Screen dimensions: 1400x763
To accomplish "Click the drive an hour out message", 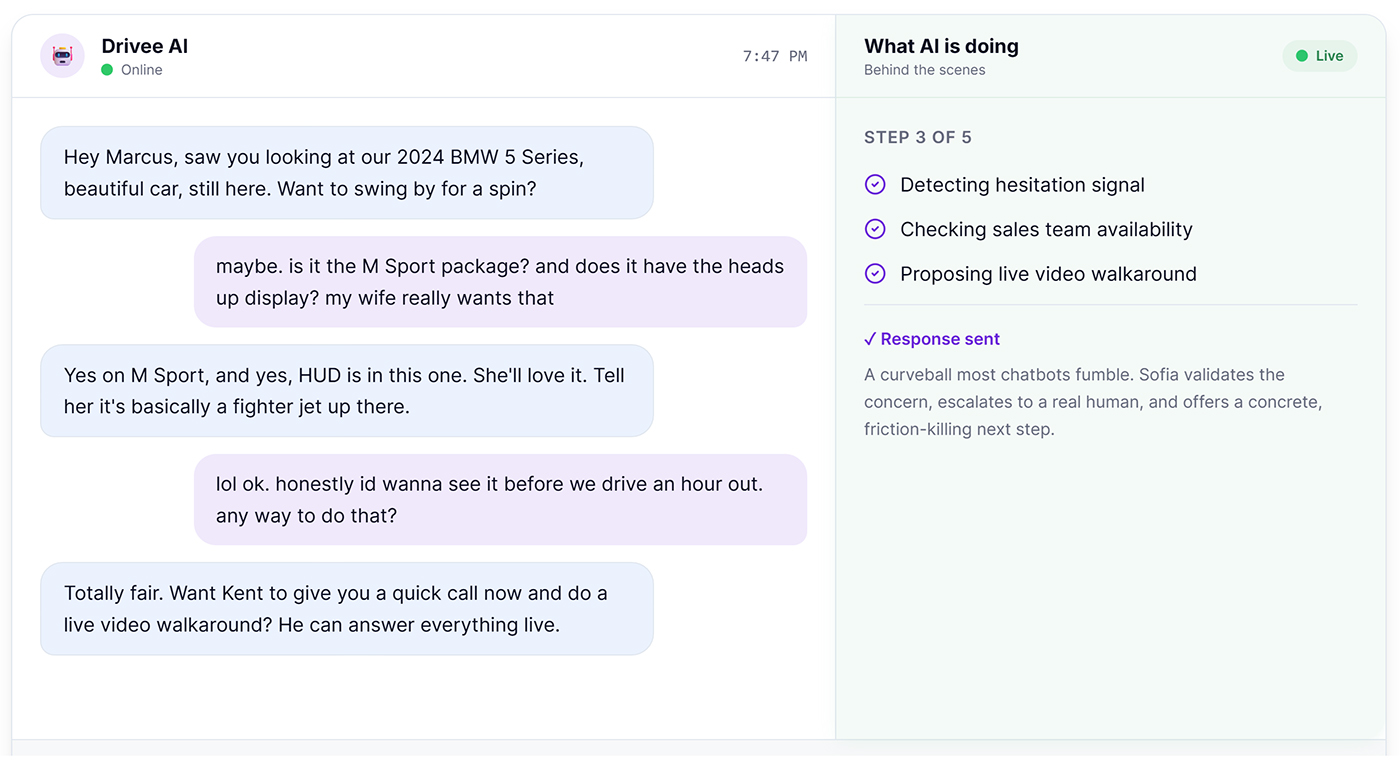I will [500, 500].
